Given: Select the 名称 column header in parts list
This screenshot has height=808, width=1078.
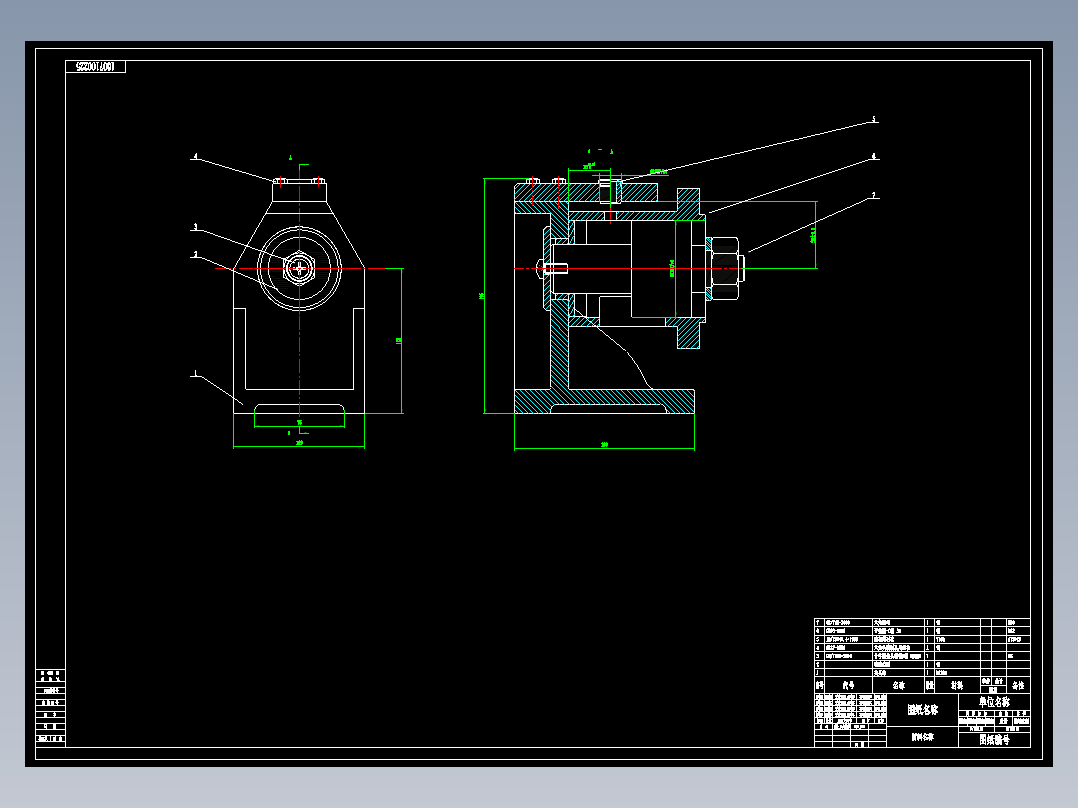Looking at the screenshot, I should (x=899, y=686).
